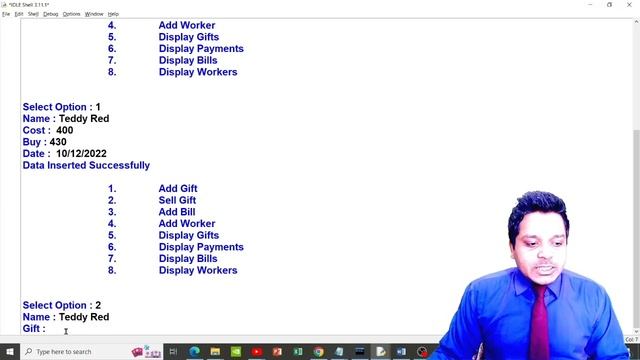The width and height of the screenshot is (640, 360).
Task: Click the 'Data Inserted Successfully' message
Action: (x=86, y=165)
